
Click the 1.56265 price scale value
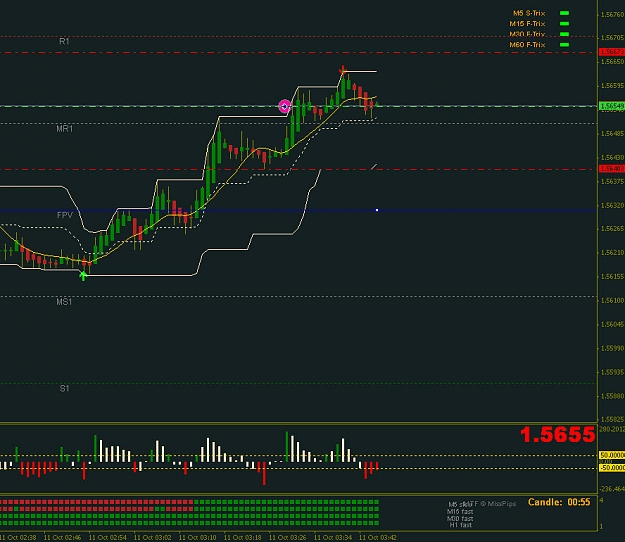[612, 229]
